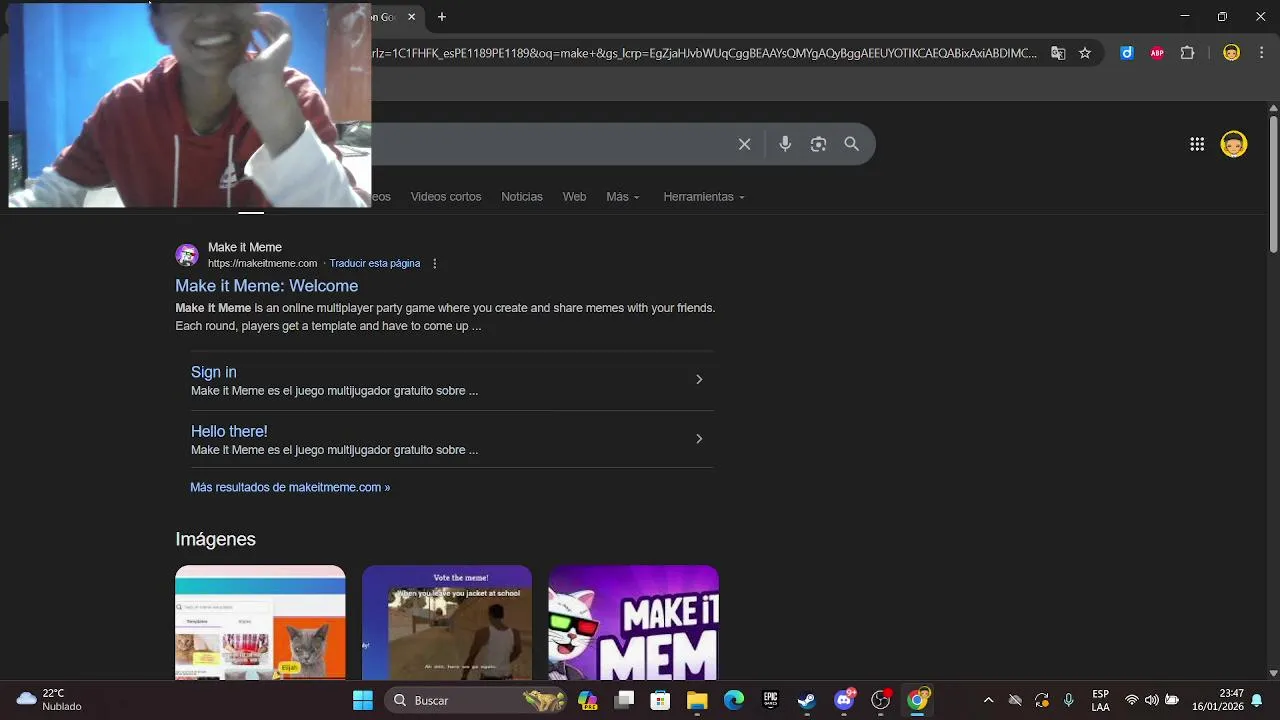Open Steam from the taskbar
This screenshot has width=1280, height=720.
click(x=807, y=700)
